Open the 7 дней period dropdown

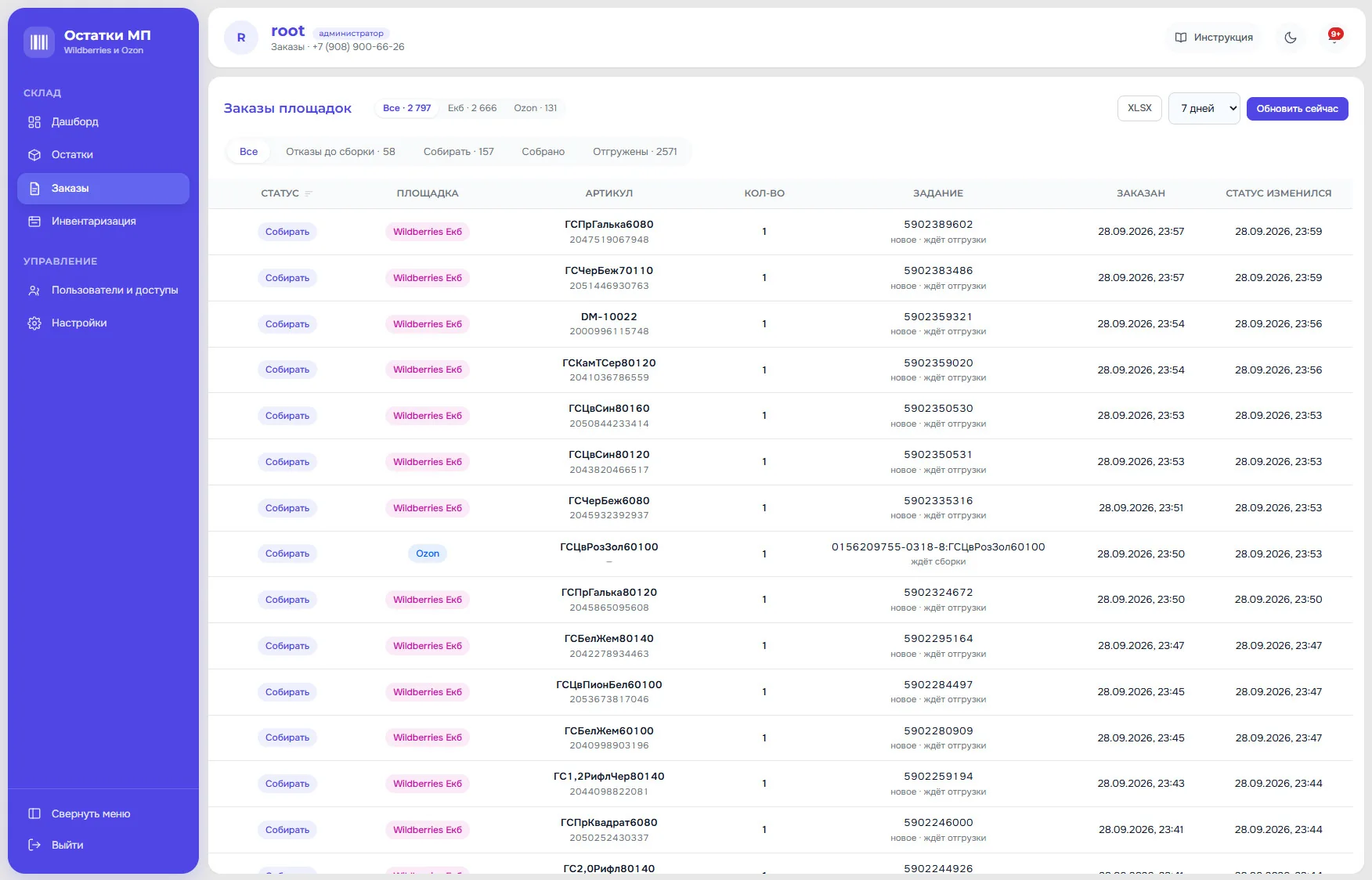click(x=1204, y=108)
